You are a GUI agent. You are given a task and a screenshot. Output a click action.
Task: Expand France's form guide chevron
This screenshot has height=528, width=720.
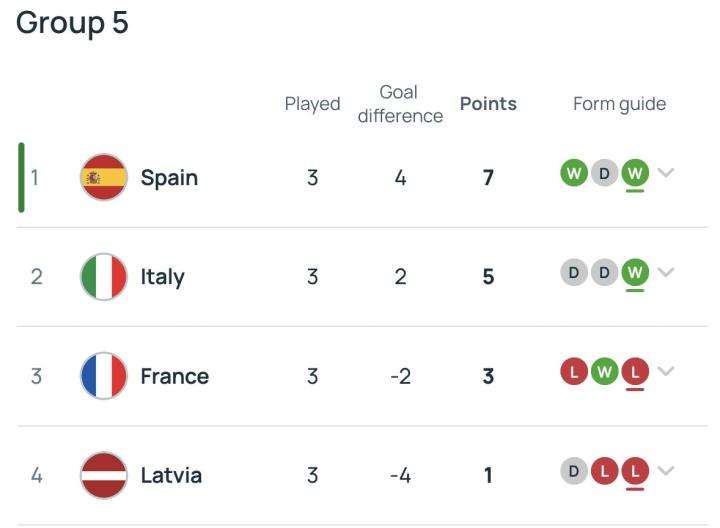click(x=667, y=372)
